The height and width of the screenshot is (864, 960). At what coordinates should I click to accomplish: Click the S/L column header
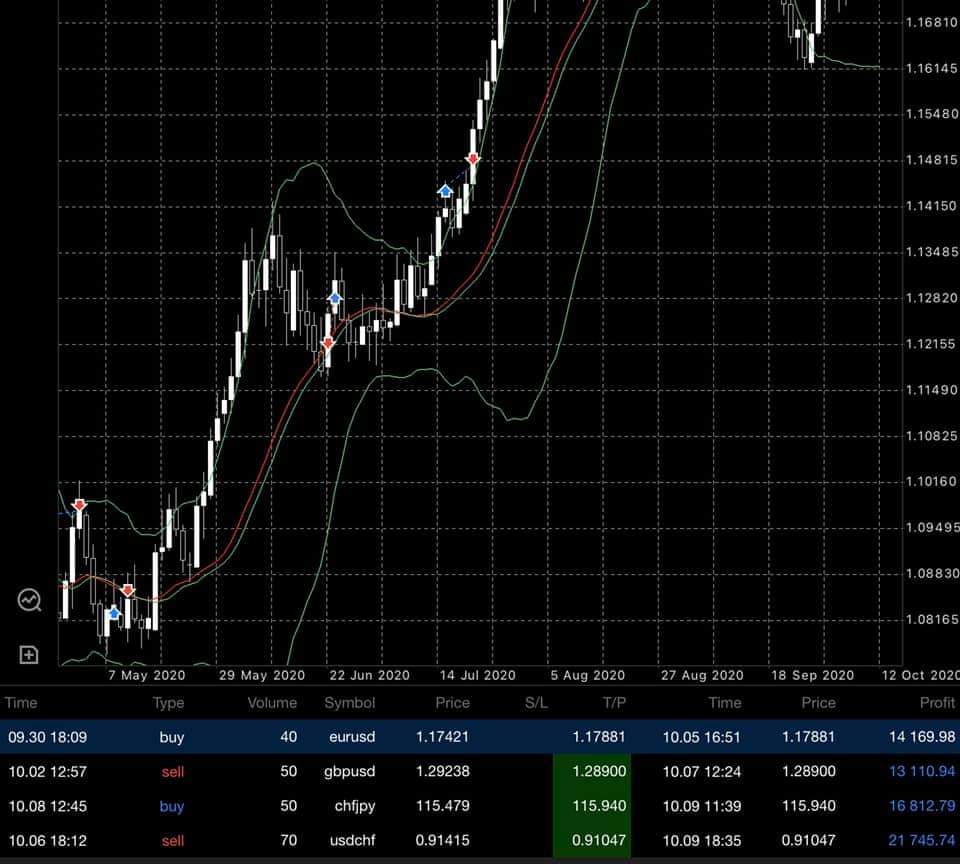536,703
